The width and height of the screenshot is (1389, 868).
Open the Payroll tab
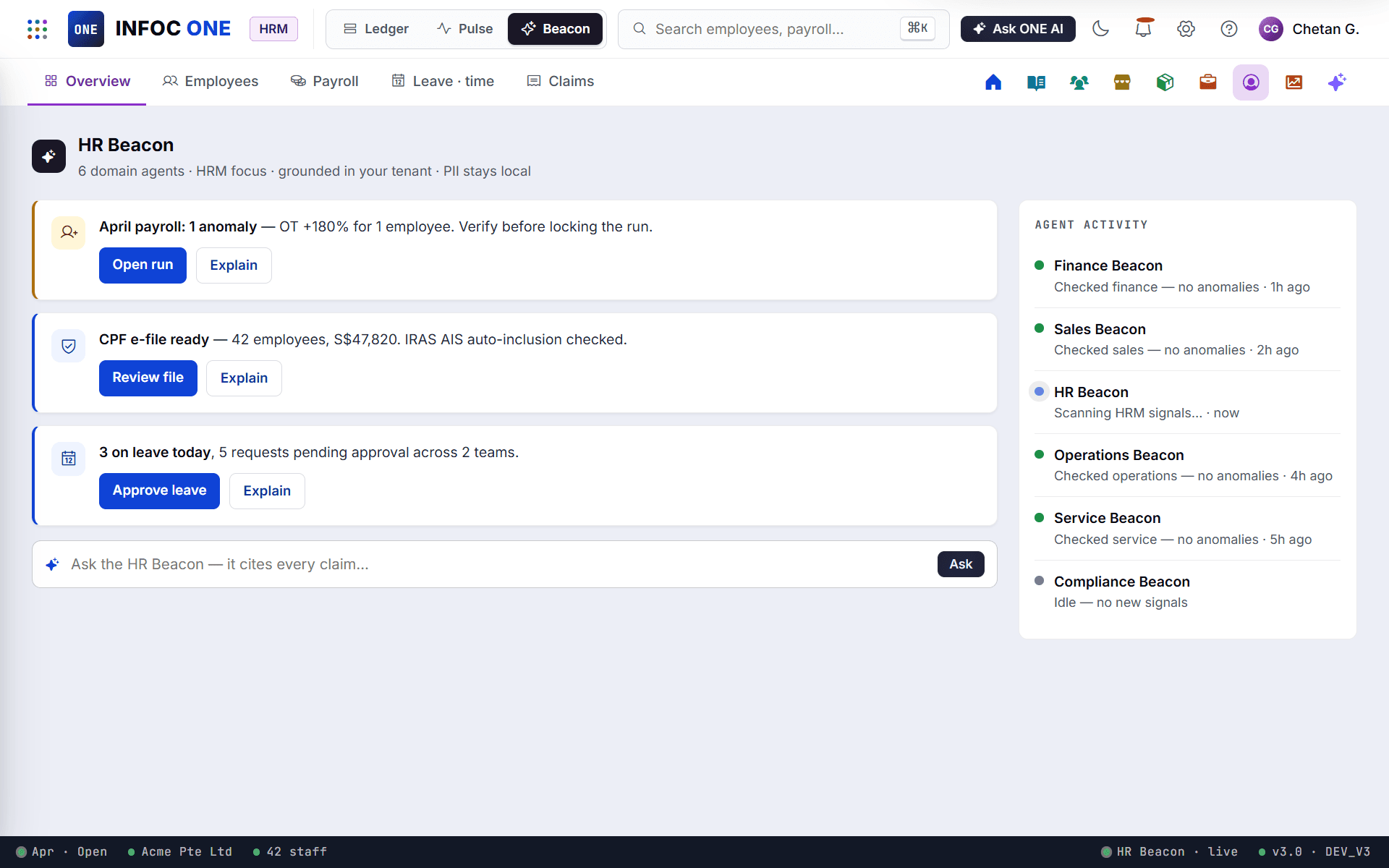tap(325, 81)
